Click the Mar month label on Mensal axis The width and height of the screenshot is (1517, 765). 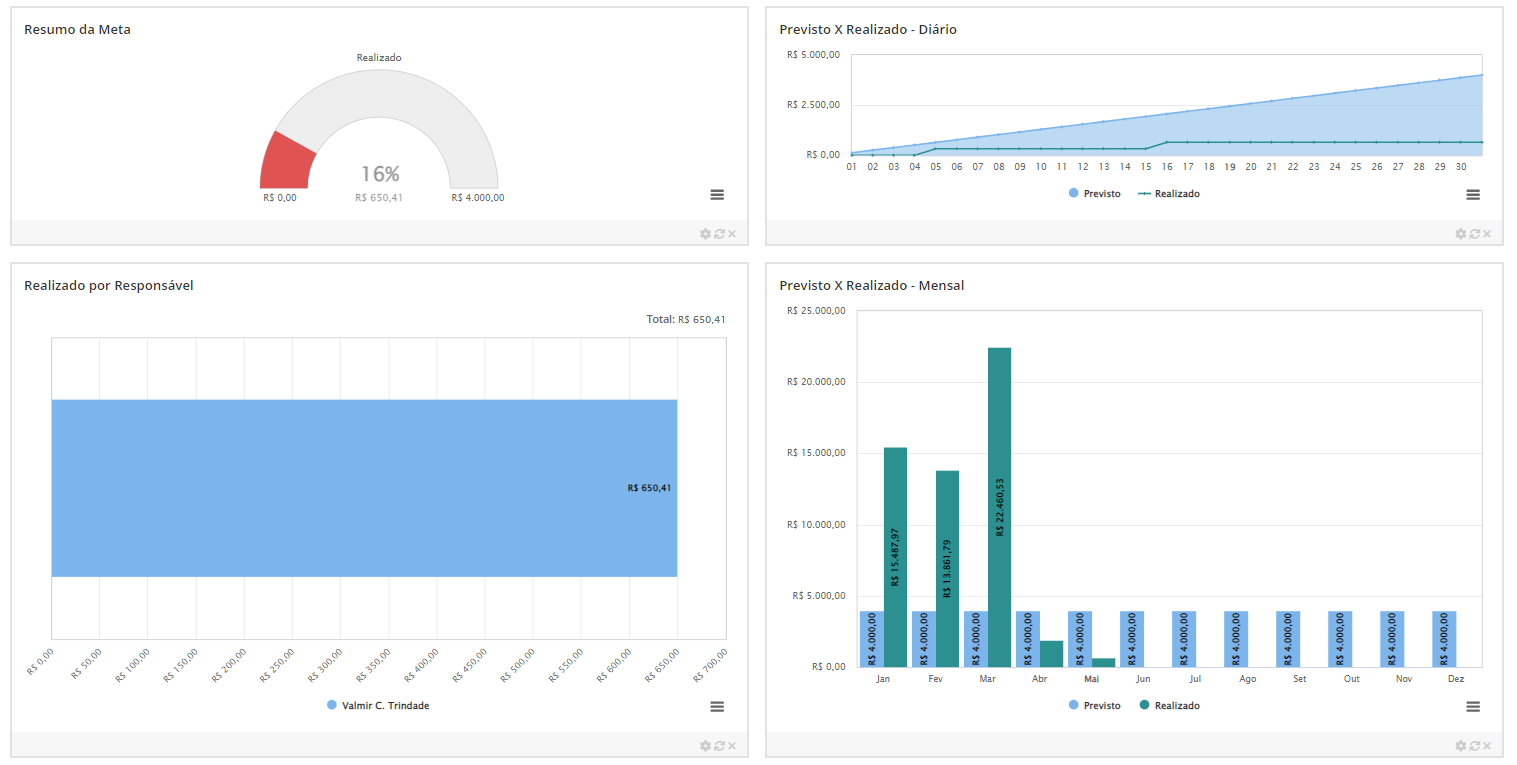(x=987, y=679)
